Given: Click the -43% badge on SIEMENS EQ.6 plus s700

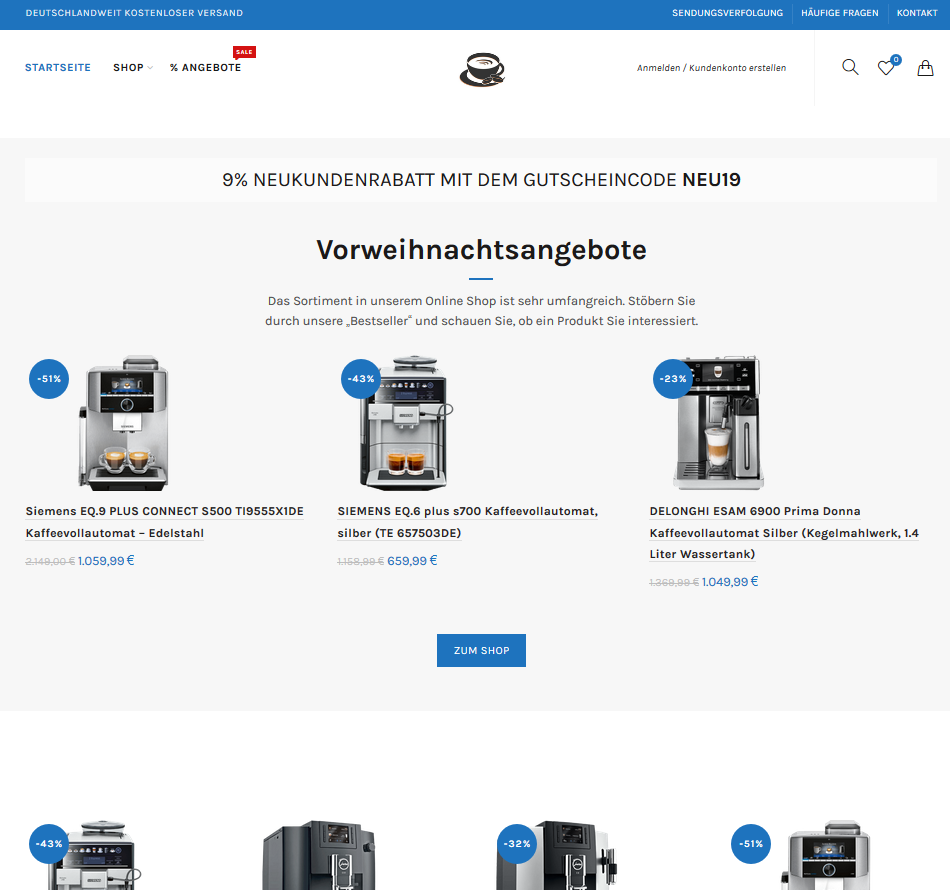Looking at the screenshot, I should tap(361, 379).
